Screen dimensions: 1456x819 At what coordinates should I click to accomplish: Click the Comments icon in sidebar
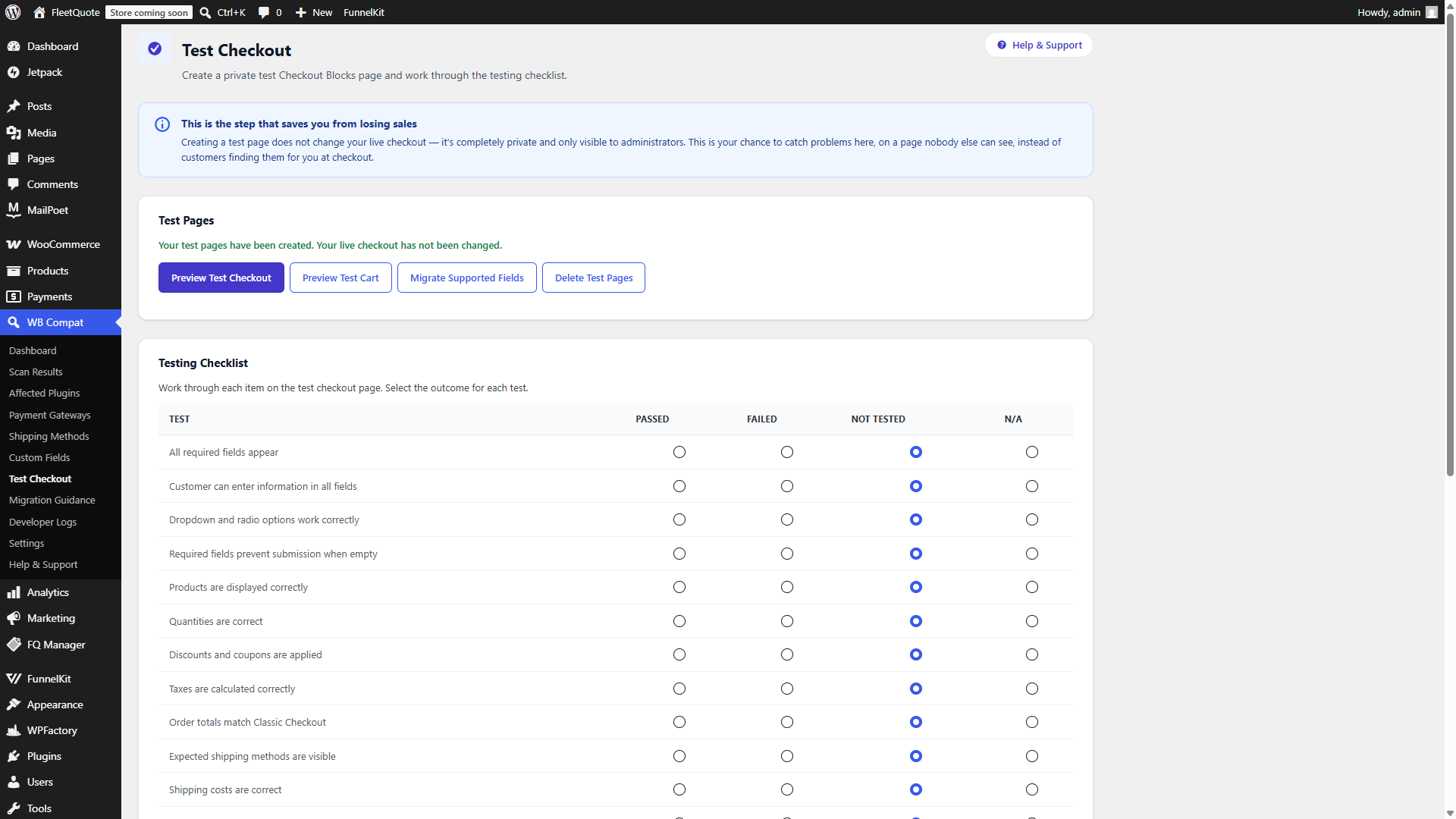[14, 184]
